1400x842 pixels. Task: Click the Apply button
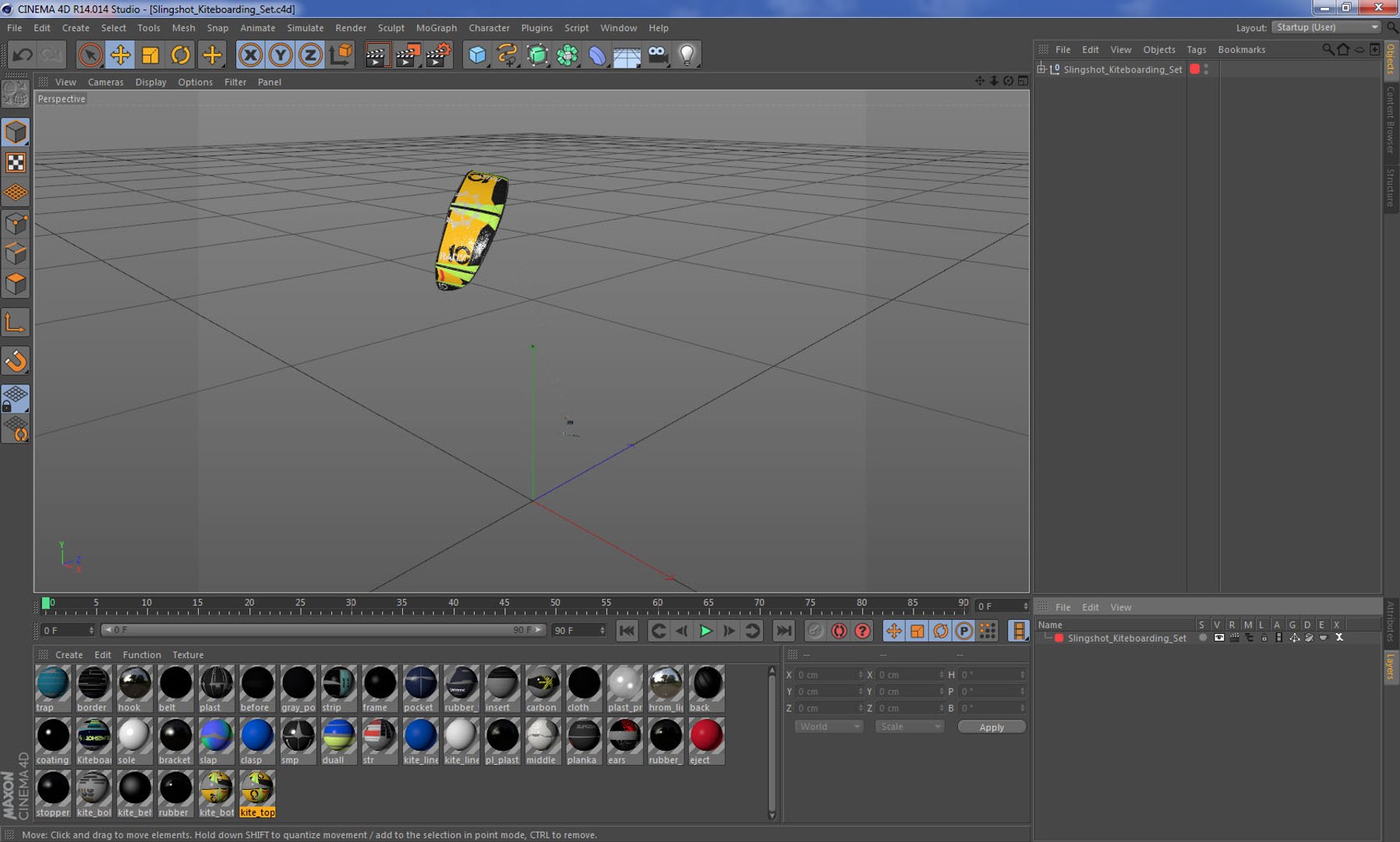pos(992,727)
